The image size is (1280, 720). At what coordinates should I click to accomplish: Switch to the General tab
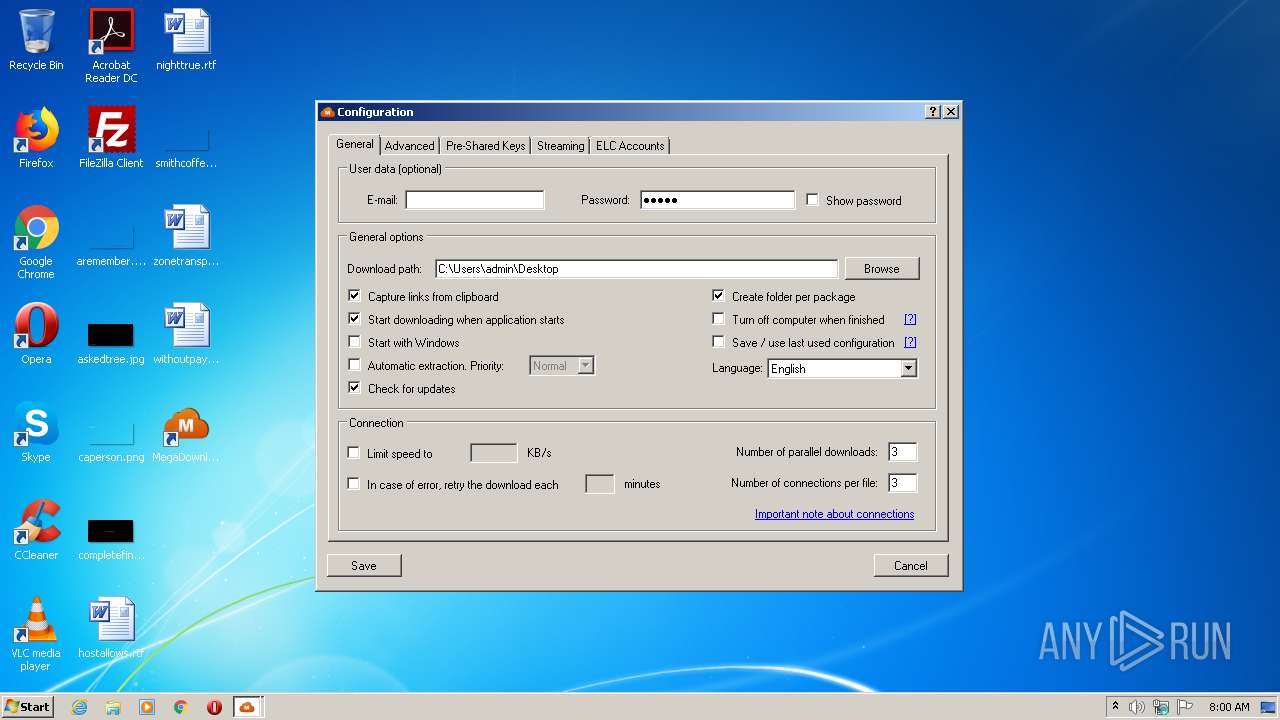[x=355, y=144]
